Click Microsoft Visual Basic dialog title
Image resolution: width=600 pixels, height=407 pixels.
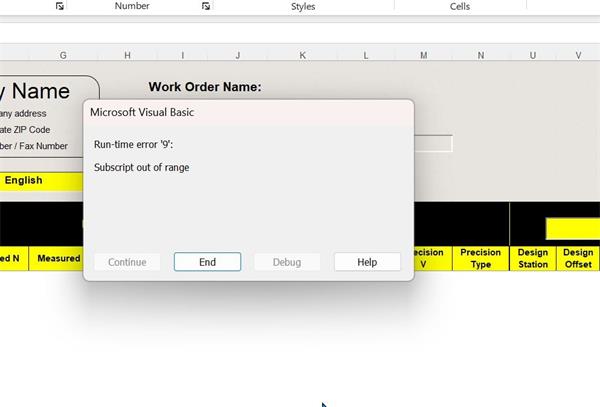click(142, 112)
